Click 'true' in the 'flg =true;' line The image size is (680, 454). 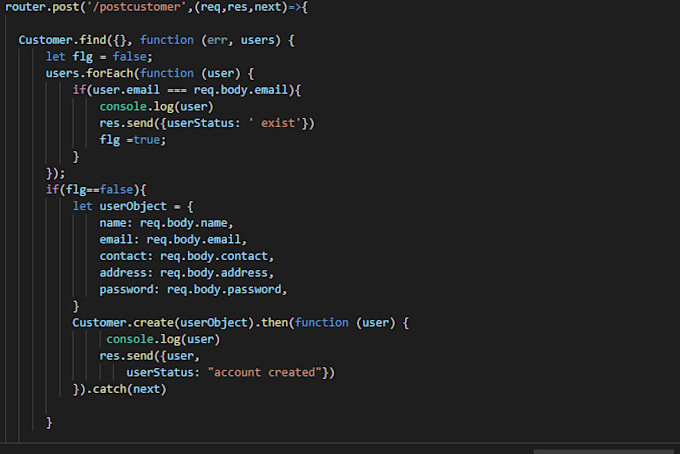coord(147,140)
